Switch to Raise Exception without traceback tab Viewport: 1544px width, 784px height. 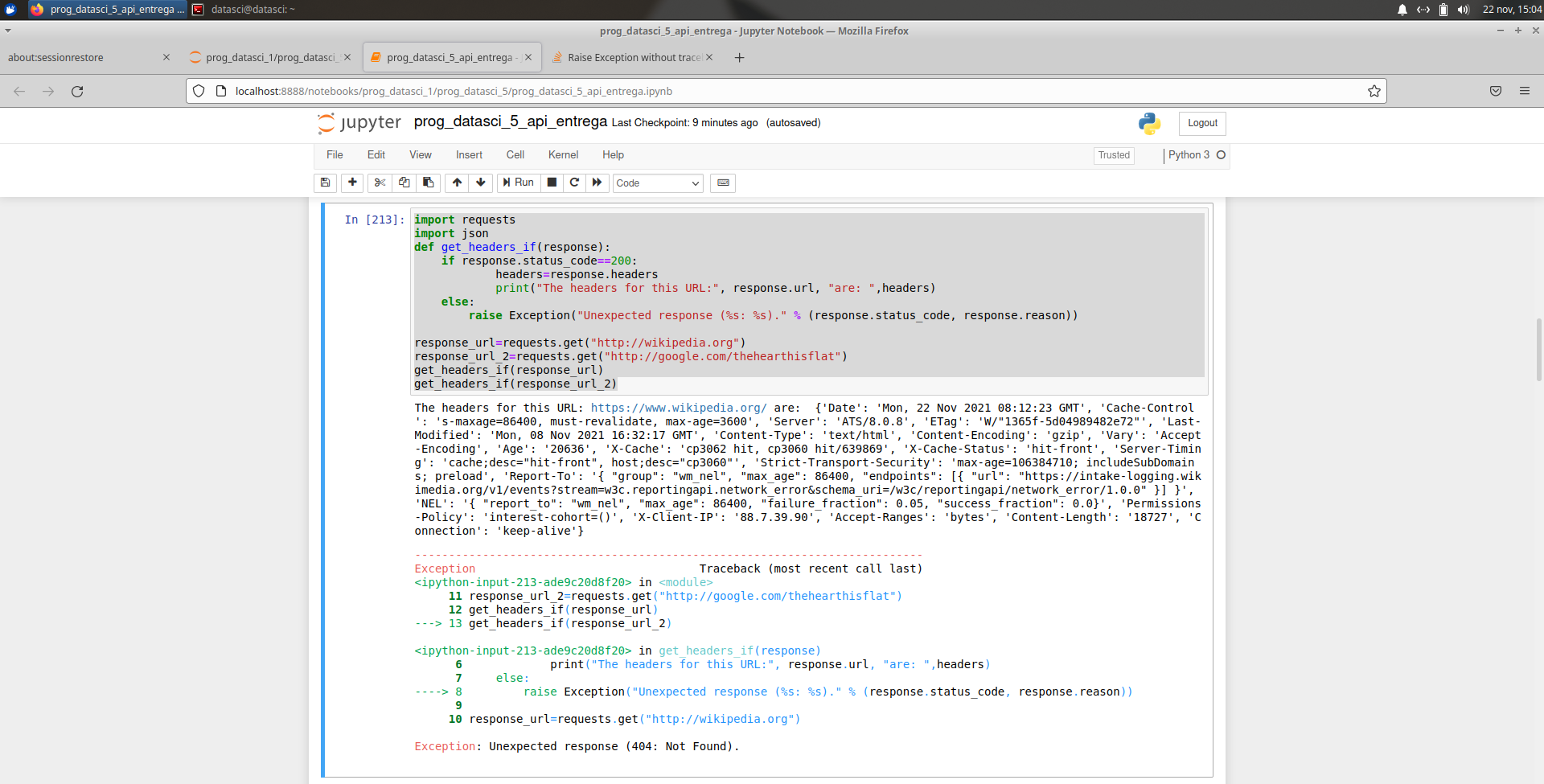point(634,57)
